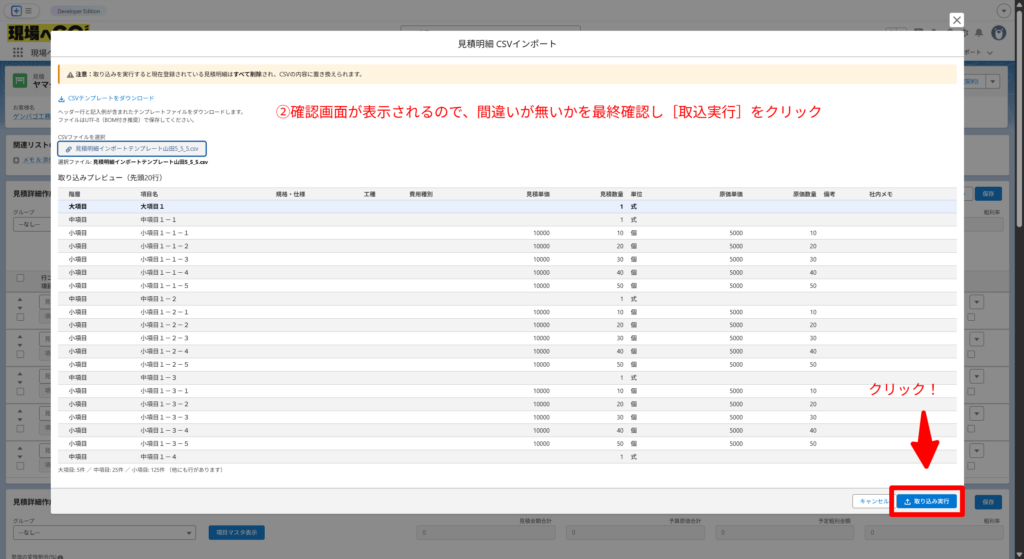Click the selected CSV file chooser button
Screen dimensions: 1024x559
[x=132, y=148]
